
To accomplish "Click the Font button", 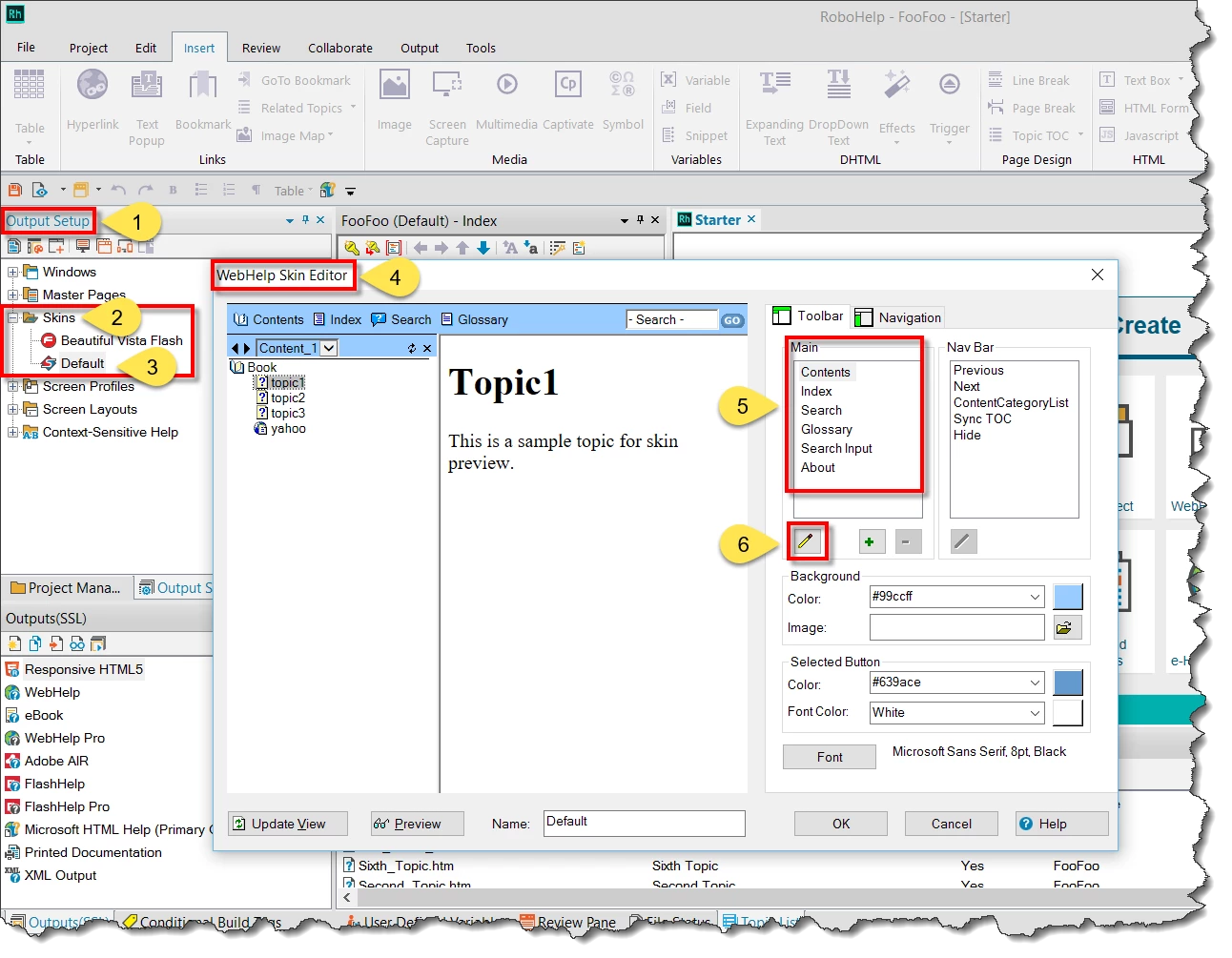I will point(830,757).
